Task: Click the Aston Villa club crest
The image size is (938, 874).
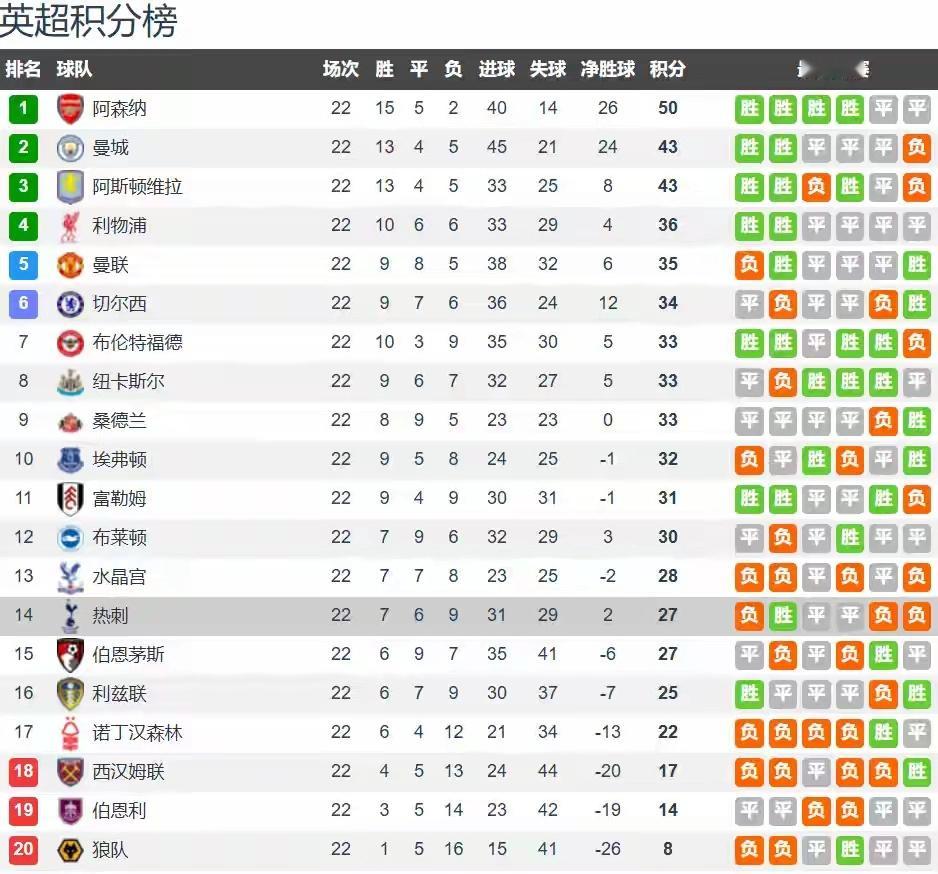Action: (x=70, y=187)
